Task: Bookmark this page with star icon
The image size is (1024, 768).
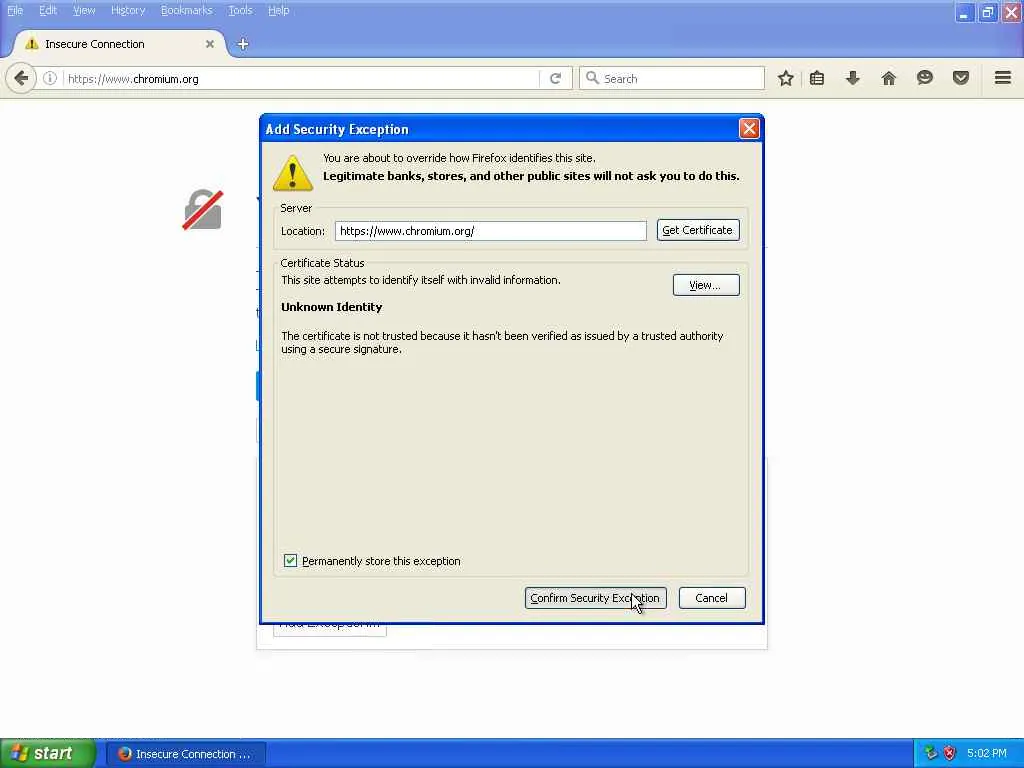Action: (786, 78)
